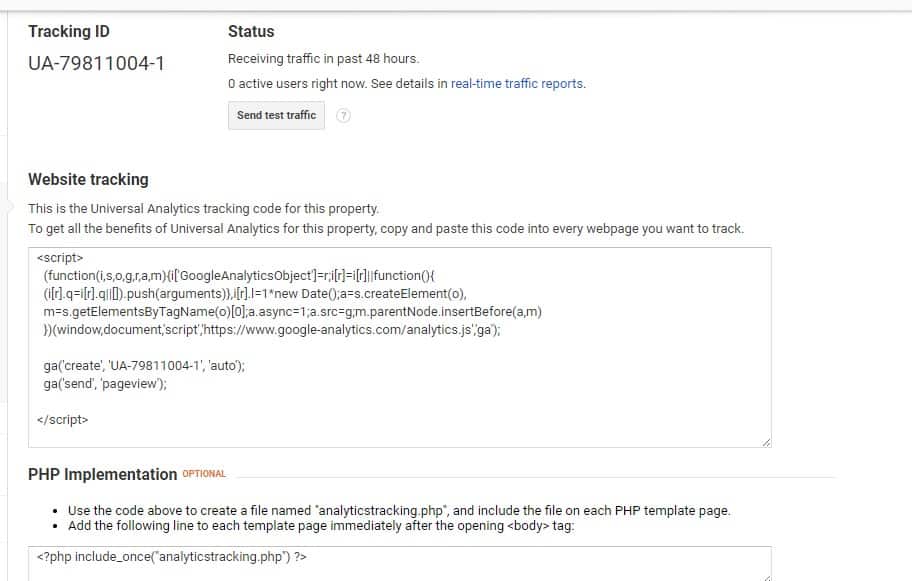912x581 pixels.
Task: Place cursor on the ga('create') code line
Action: 144,366
